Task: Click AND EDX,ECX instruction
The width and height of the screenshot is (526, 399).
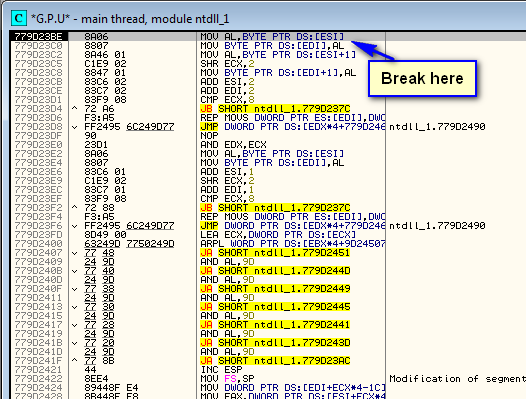Action: pos(233,145)
